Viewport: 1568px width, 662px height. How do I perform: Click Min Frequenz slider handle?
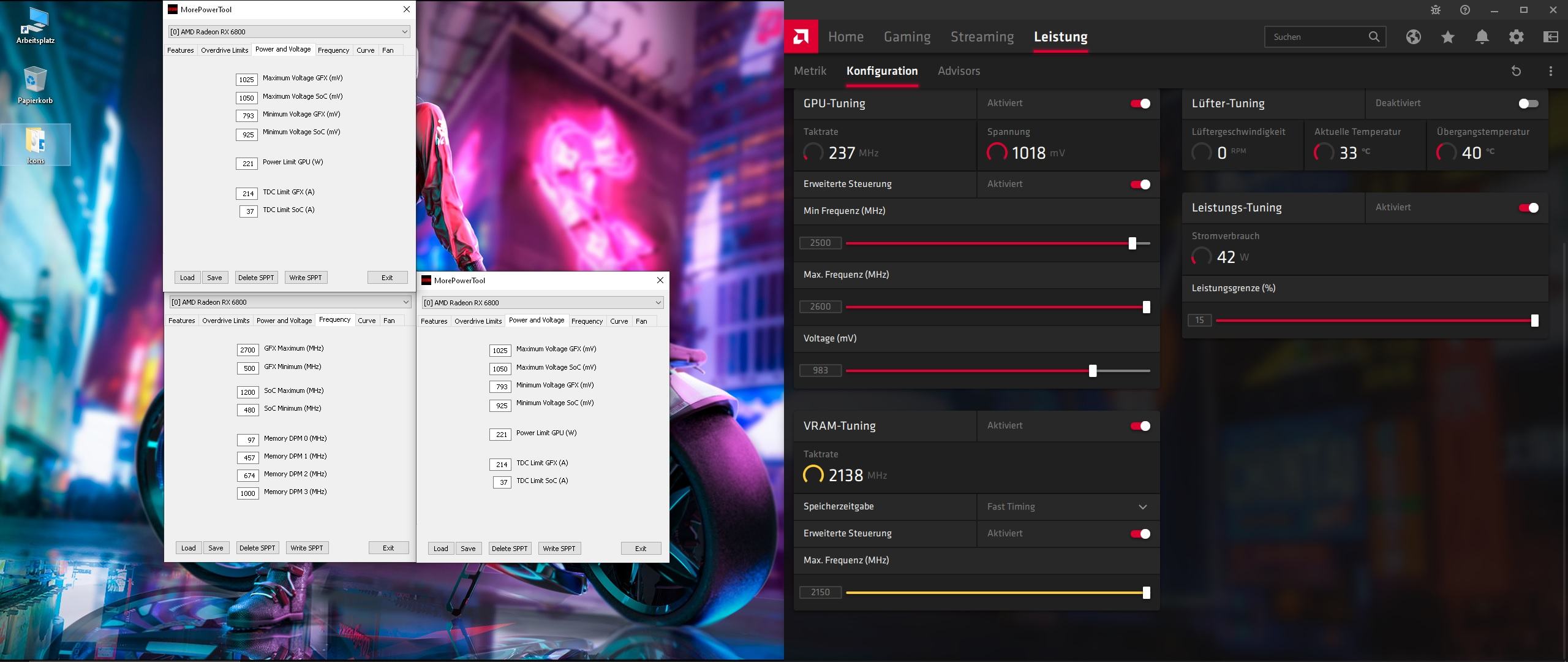click(x=1133, y=243)
